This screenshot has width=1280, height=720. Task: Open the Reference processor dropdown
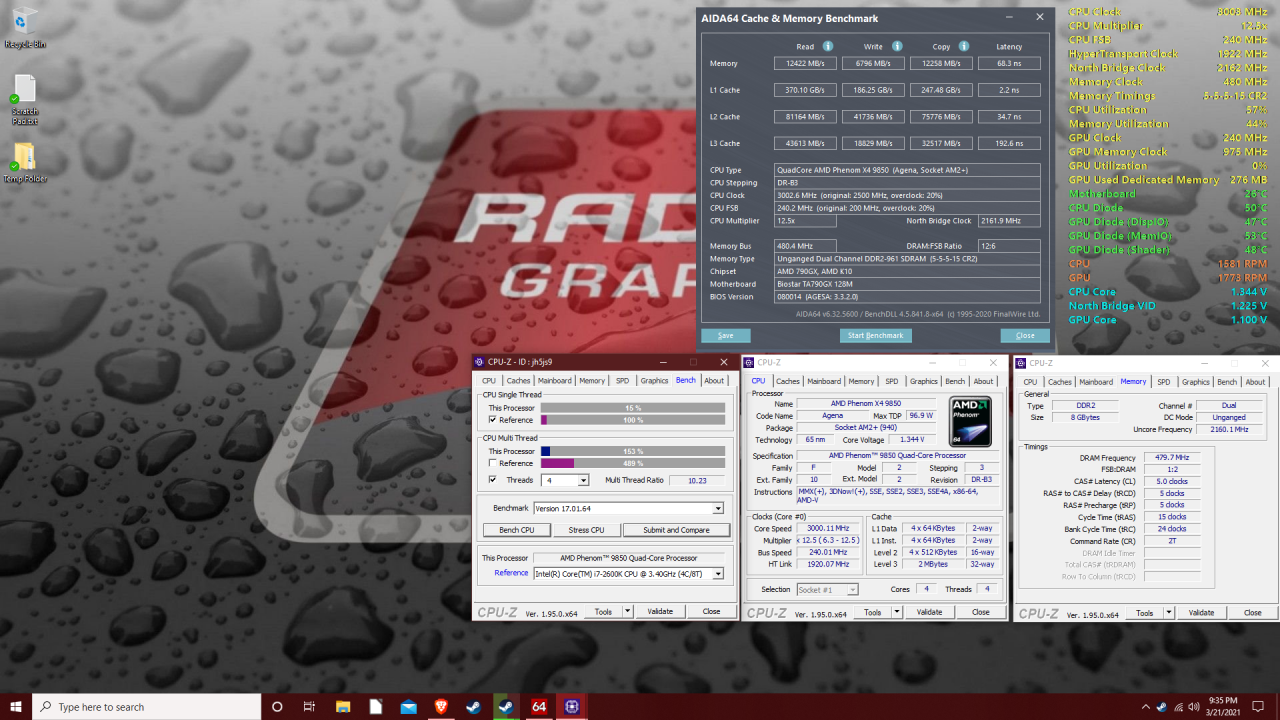point(718,573)
